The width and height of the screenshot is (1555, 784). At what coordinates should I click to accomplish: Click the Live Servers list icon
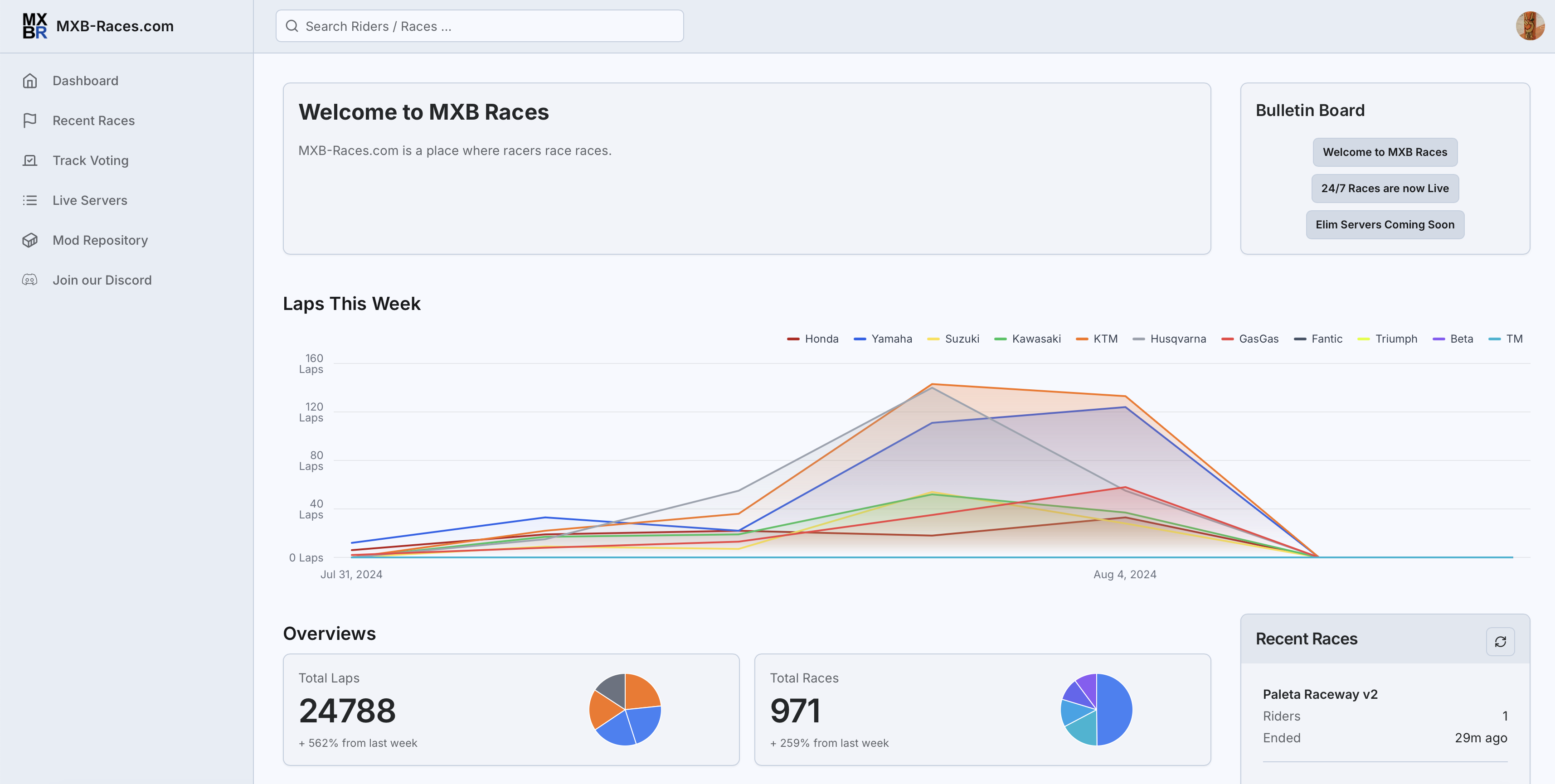point(29,200)
